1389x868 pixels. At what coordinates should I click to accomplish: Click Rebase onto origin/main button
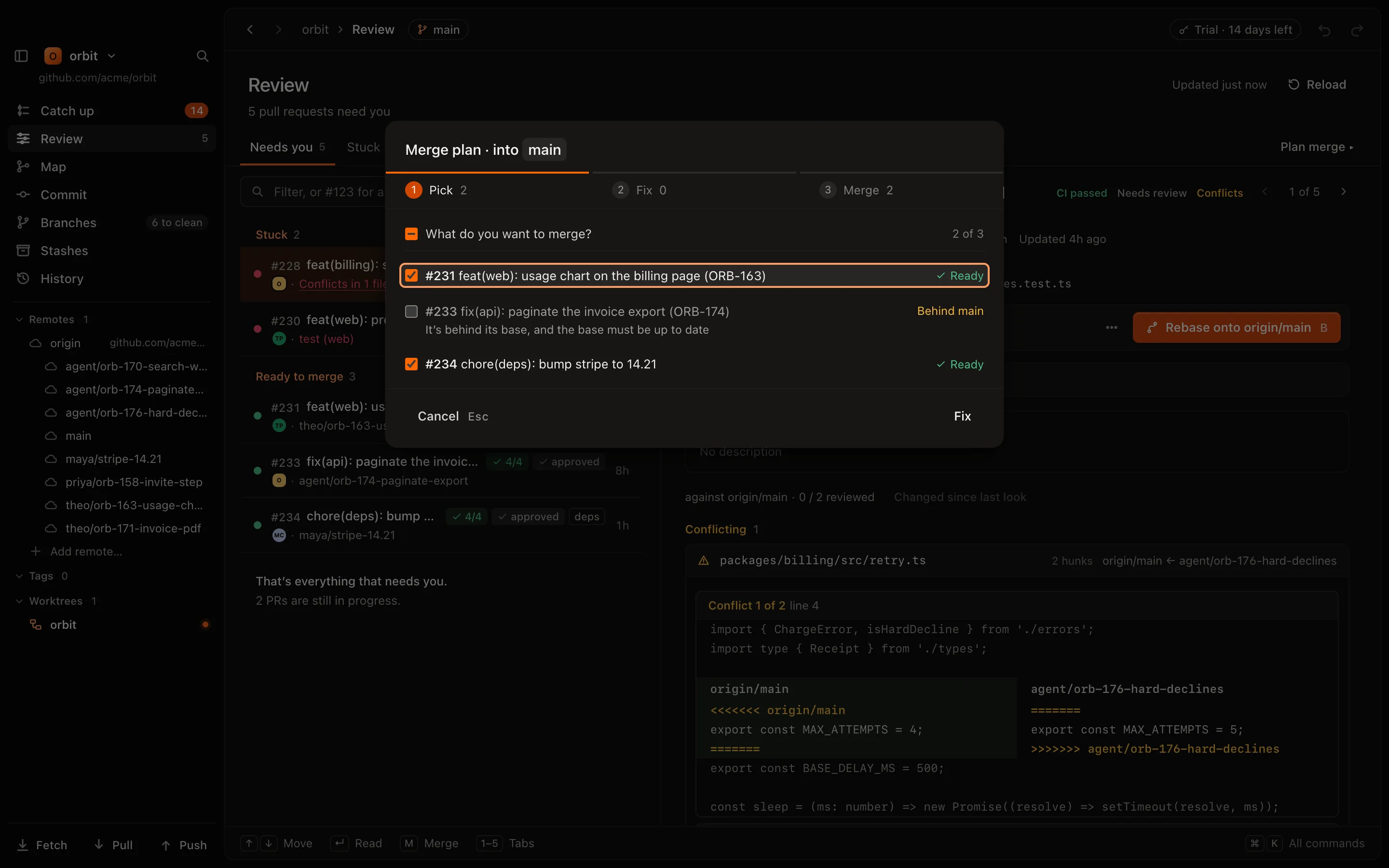tap(1236, 327)
